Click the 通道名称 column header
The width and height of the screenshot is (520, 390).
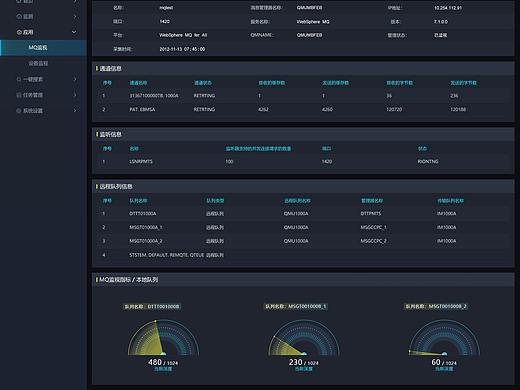click(x=138, y=83)
